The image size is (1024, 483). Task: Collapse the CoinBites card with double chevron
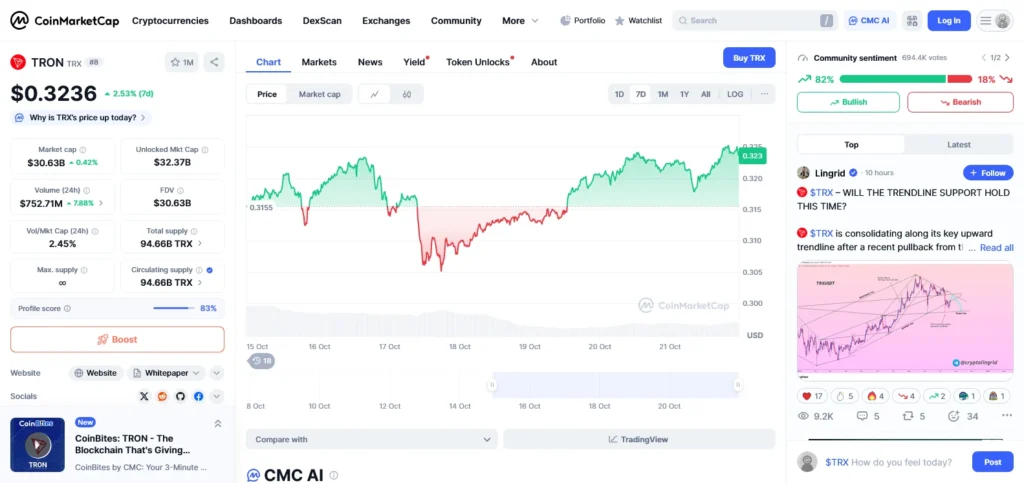(218, 424)
